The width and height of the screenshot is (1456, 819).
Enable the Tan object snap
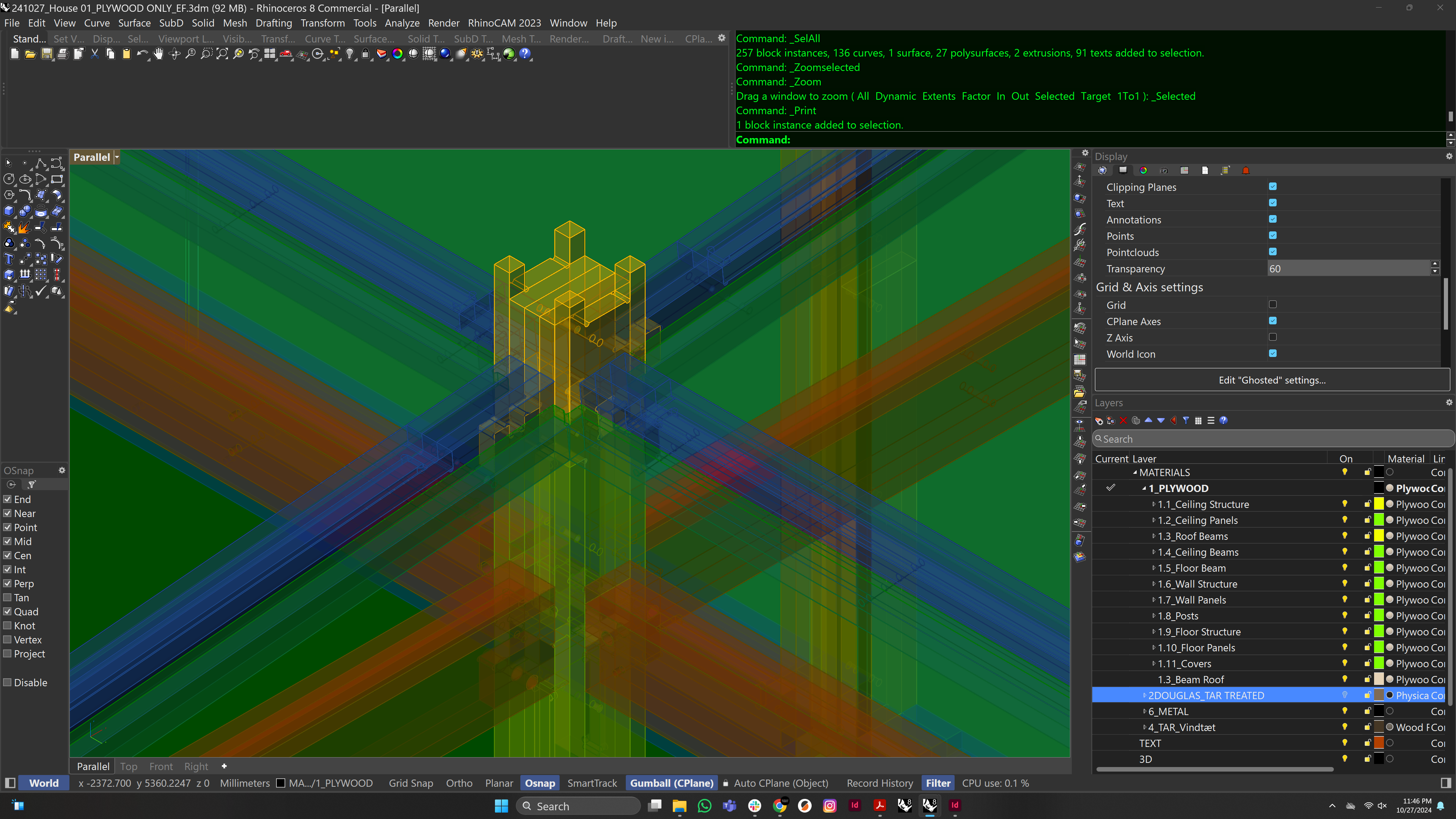[x=8, y=597]
